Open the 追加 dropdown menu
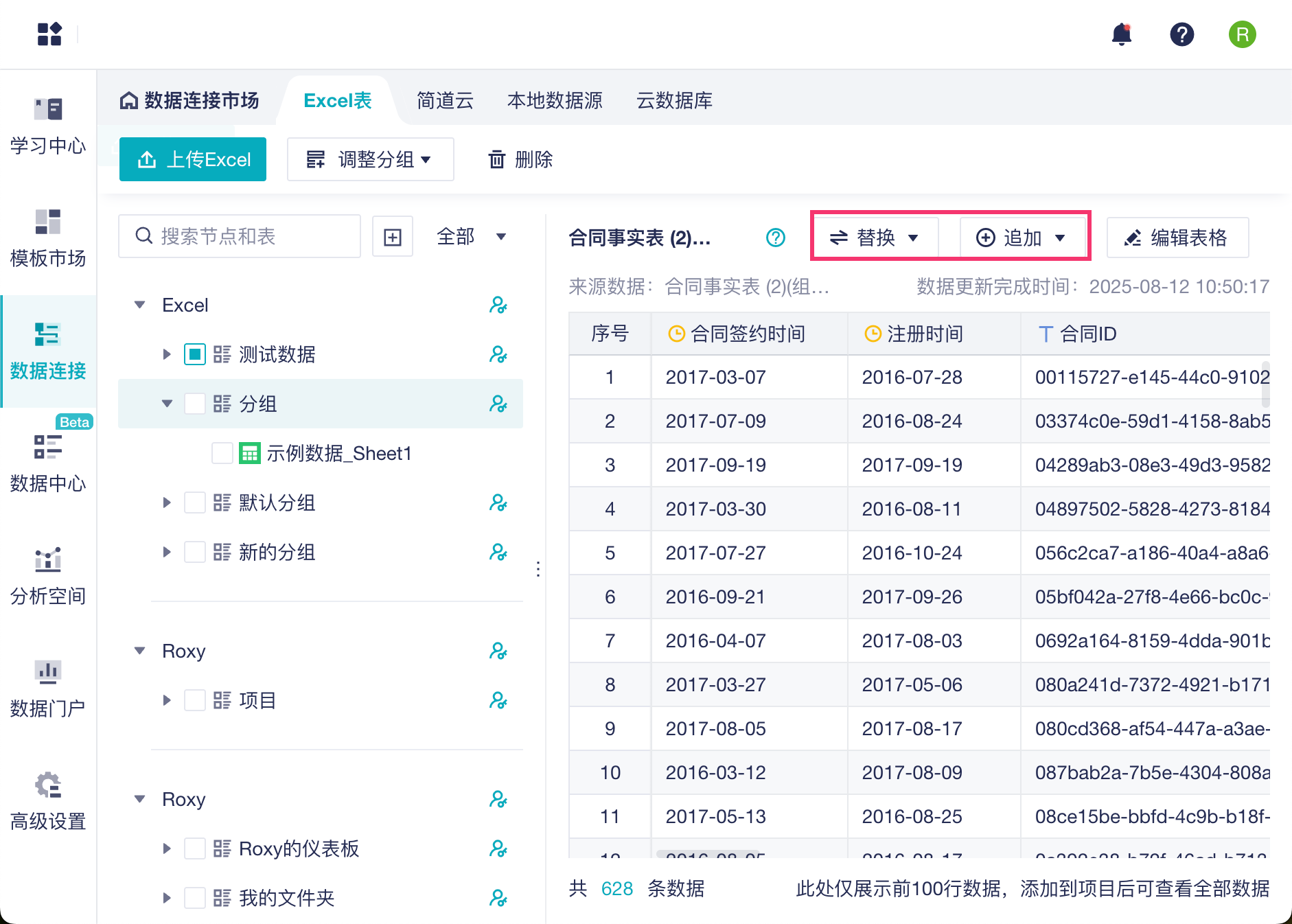The height and width of the screenshot is (924, 1292). (1022, 238)
